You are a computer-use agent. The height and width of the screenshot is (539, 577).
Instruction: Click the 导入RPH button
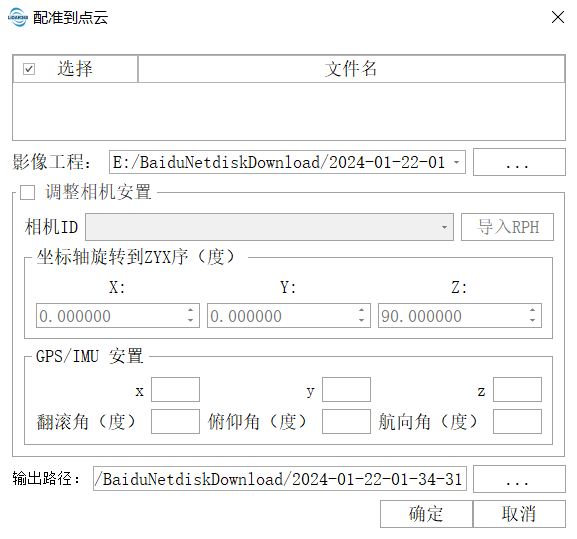(x=507, y=227)
